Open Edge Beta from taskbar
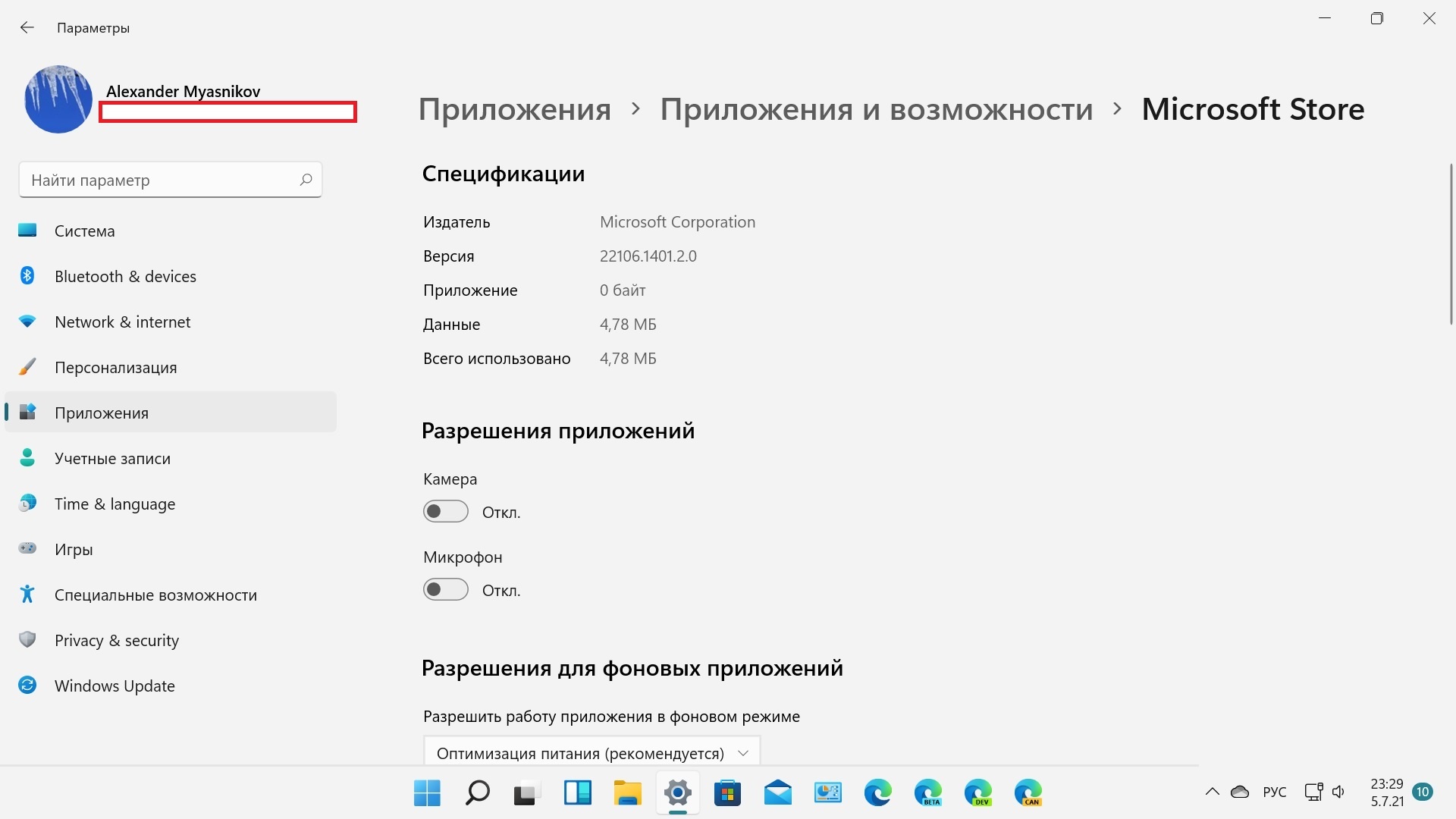This screenshot has height=819, width=1456. point(927,793)
